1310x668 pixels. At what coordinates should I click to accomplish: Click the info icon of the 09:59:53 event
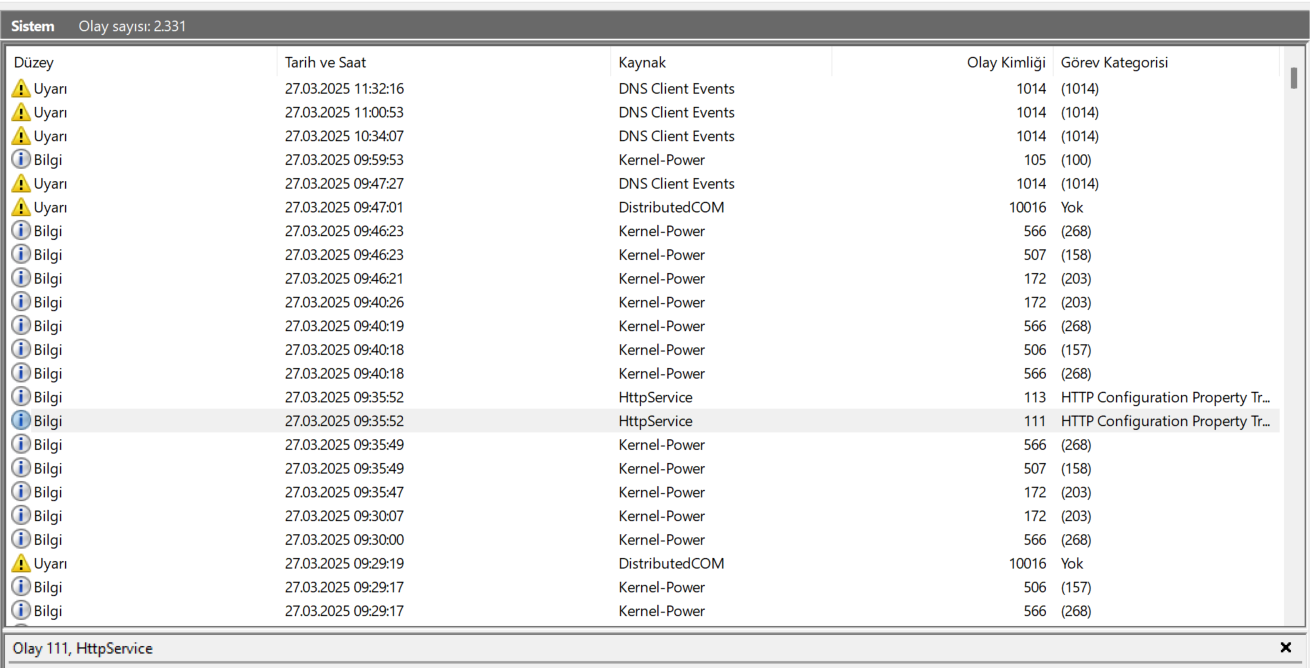21,160
